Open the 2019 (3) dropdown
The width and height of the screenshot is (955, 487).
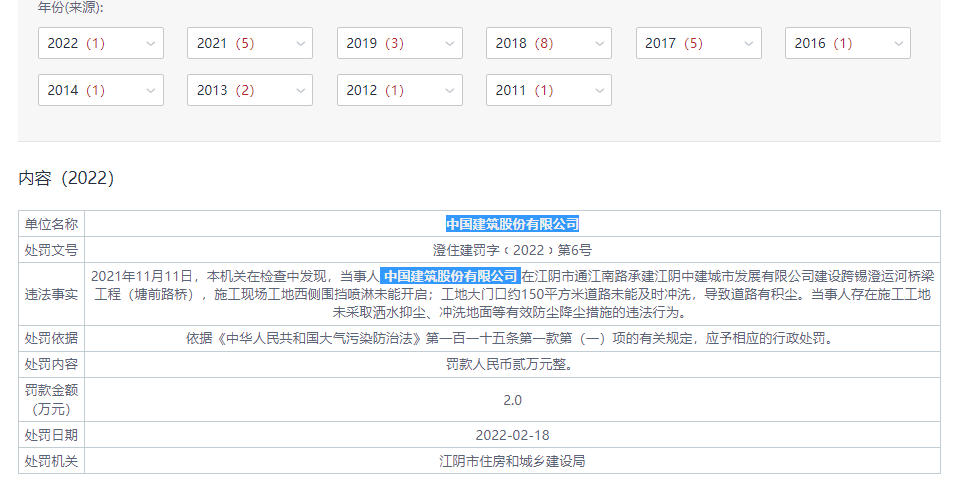point(399,43)
